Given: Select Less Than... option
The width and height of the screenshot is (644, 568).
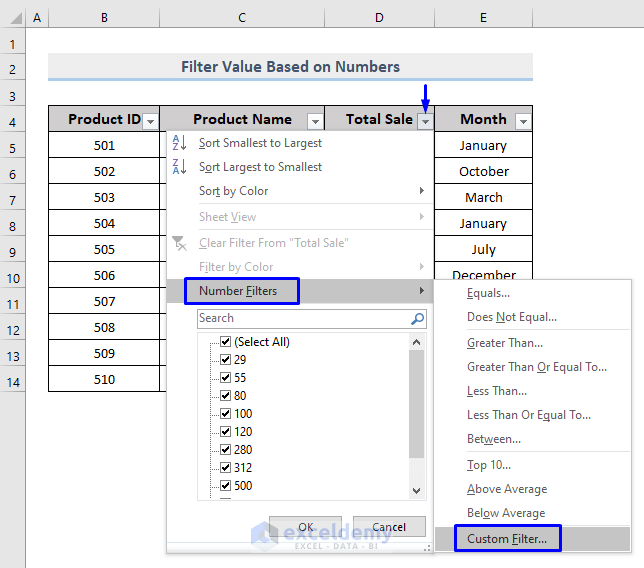Looking at the screenshot, I should (497, 391).
